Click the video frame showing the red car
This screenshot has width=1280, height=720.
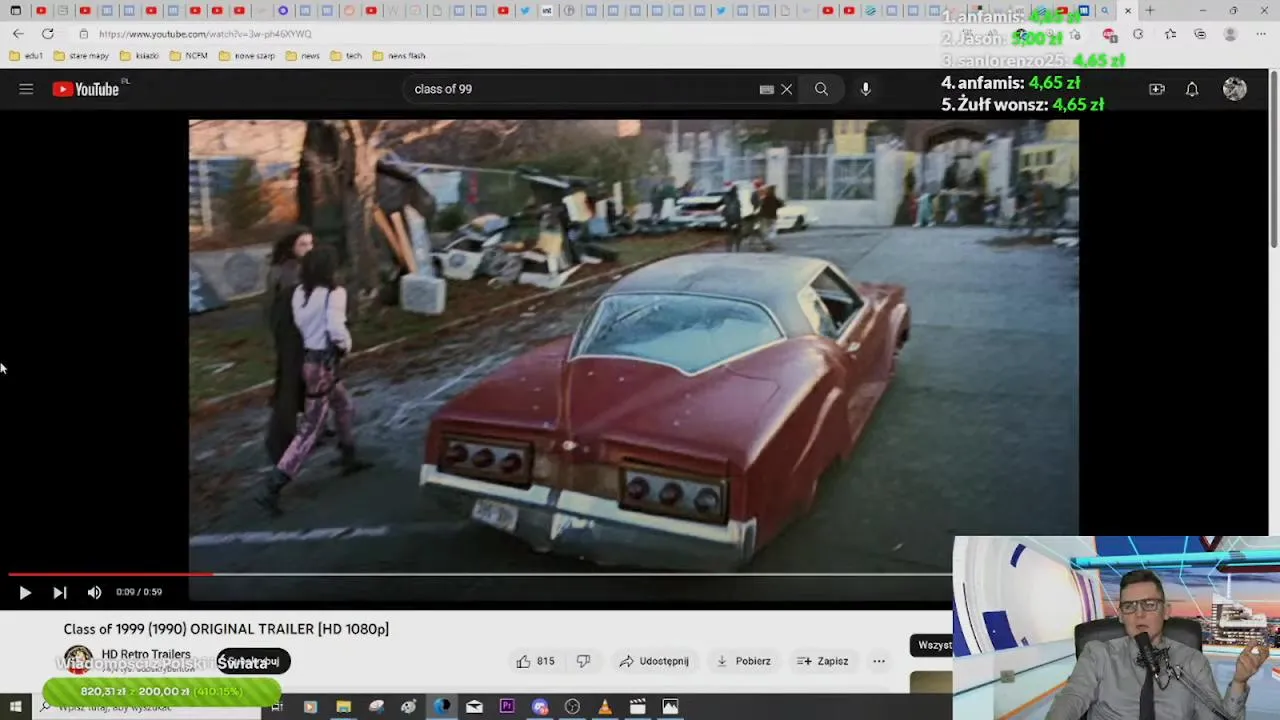(634, 345)
